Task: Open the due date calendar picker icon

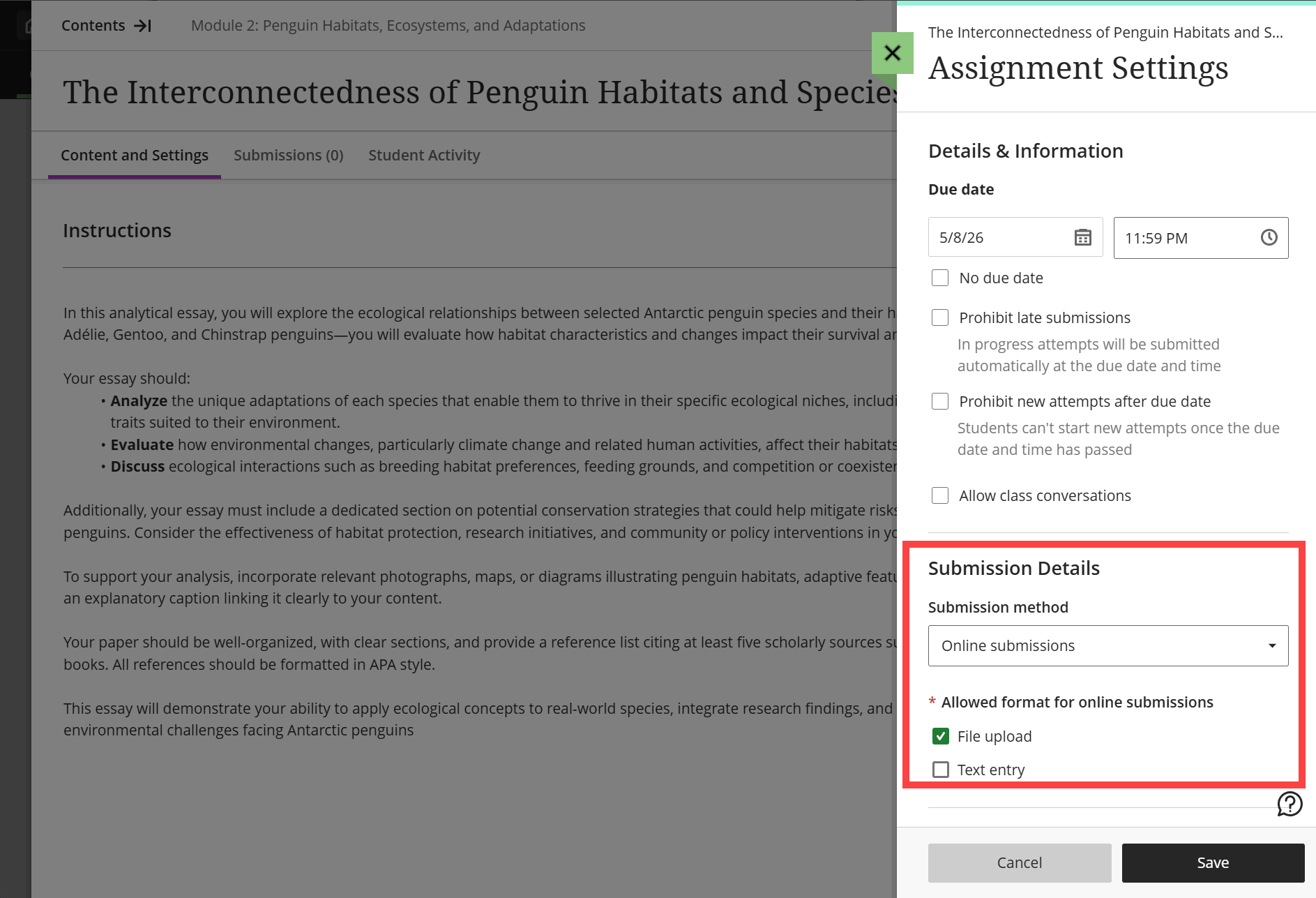Action: coord(1082,238)
